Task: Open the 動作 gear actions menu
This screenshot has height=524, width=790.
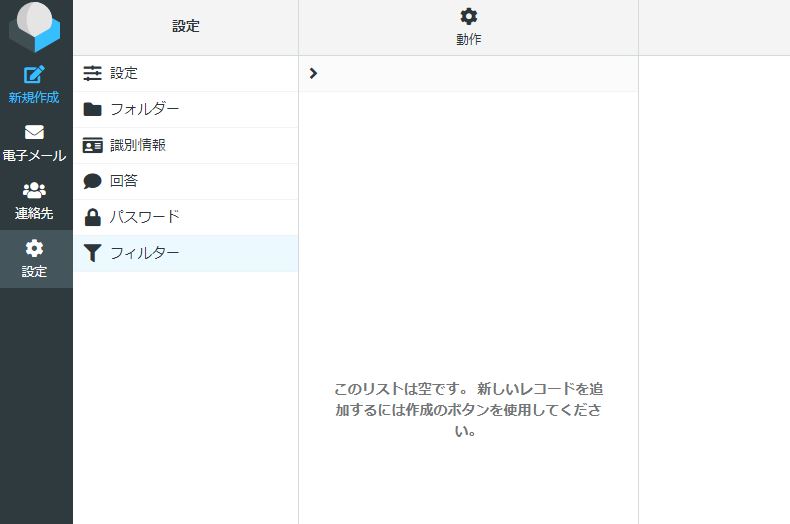Action: click(468, 16)
